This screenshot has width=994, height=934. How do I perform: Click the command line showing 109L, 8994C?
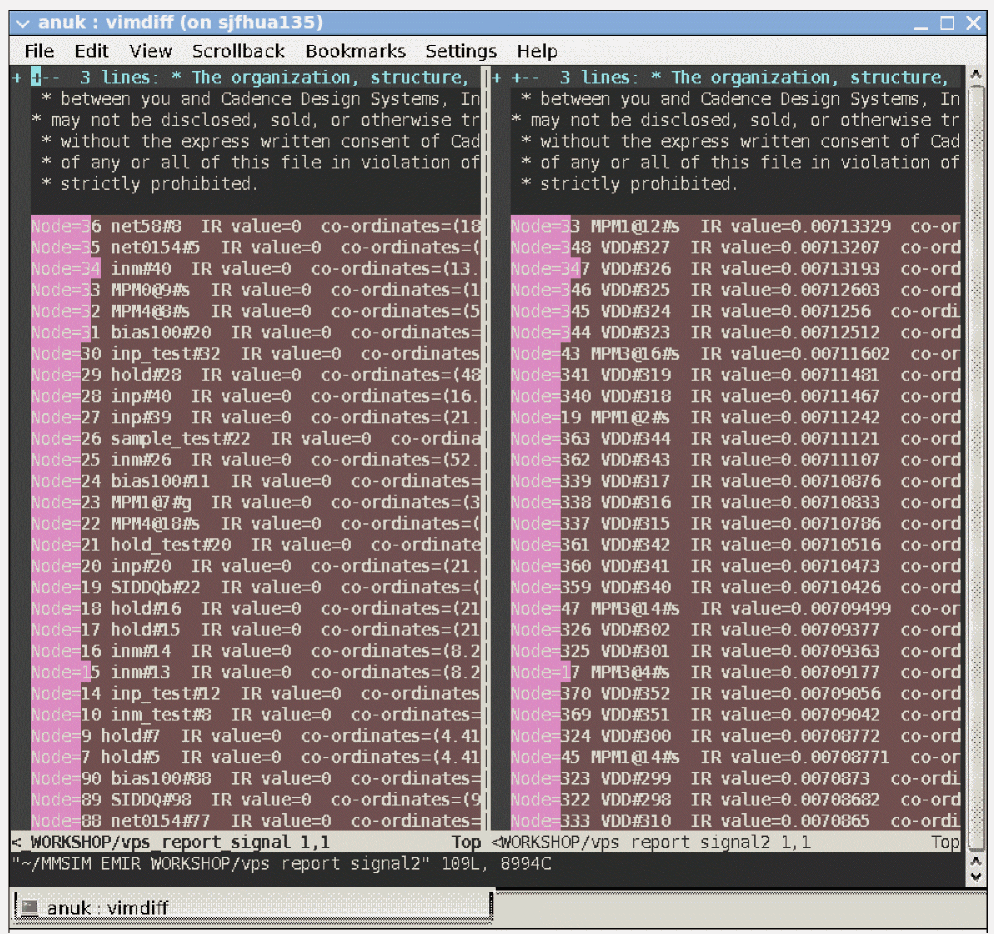(x=281, y=864)
